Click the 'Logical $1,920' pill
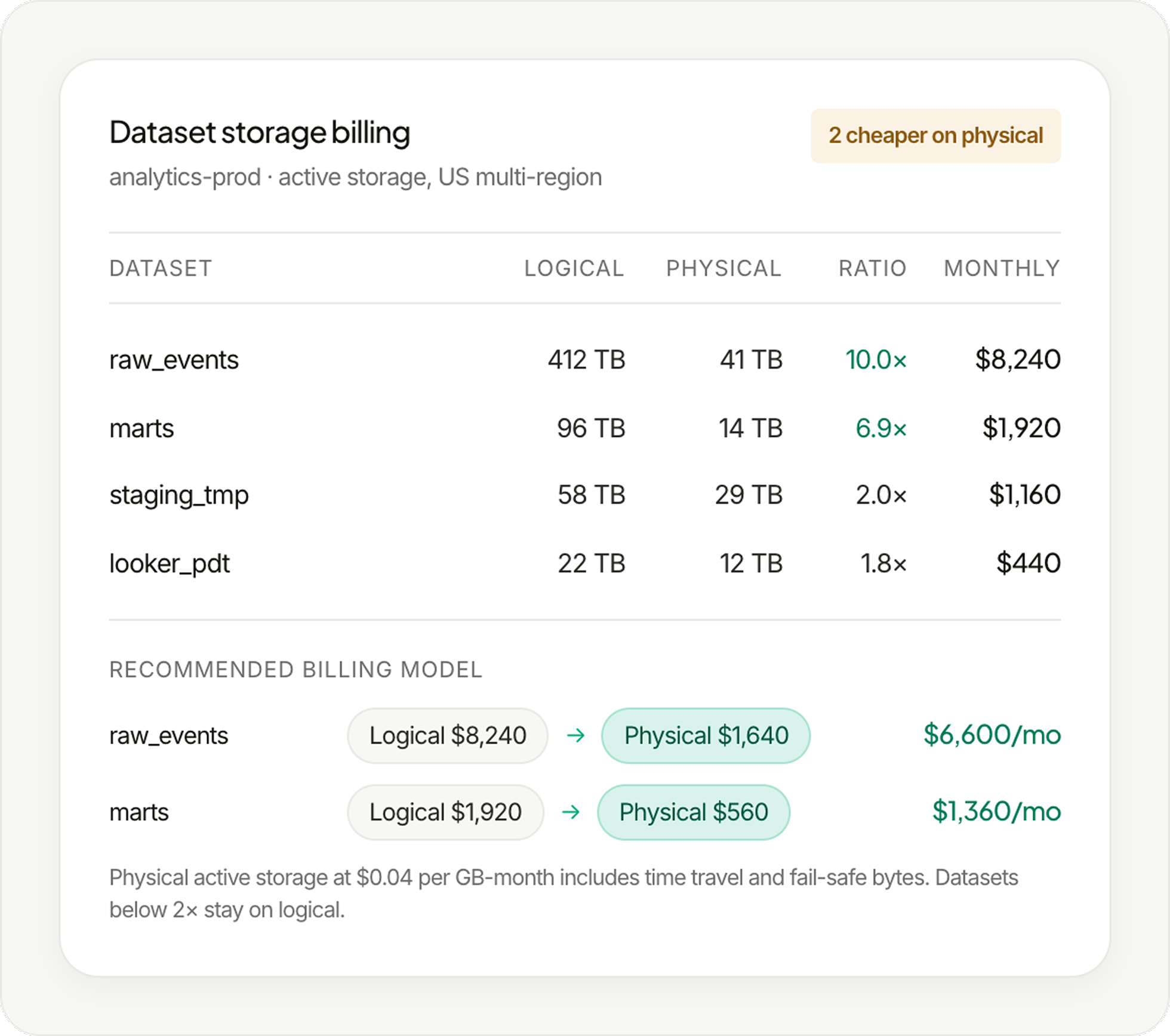The height and width of the screenshot is (1036, 1170). (445, 812)
